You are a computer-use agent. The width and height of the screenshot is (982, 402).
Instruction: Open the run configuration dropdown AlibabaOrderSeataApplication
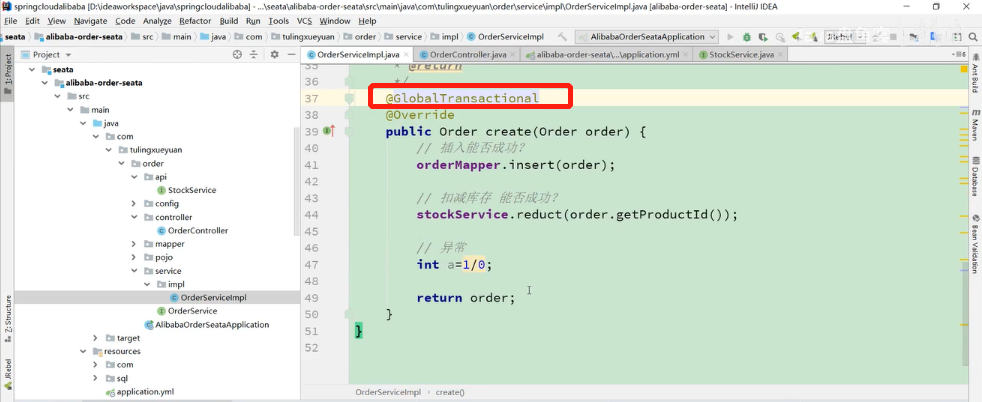point(648,37)
